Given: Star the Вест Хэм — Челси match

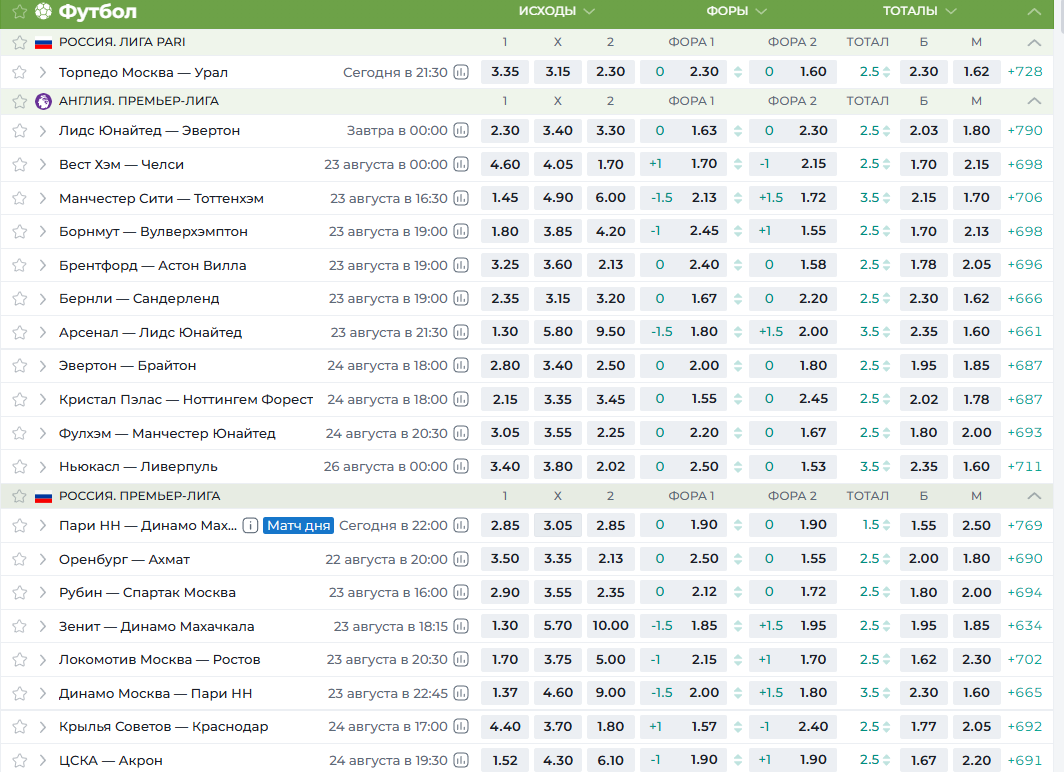Looking at the screenshot, I should tap(20, 164).
